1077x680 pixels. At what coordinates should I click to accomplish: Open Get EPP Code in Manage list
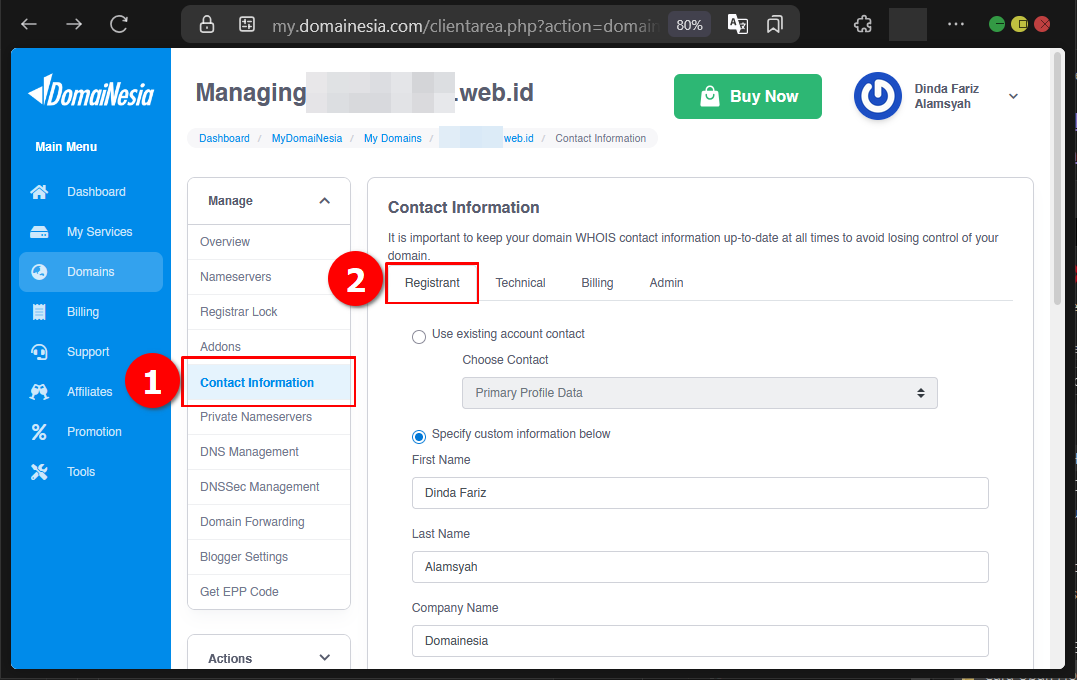[269, 591]
